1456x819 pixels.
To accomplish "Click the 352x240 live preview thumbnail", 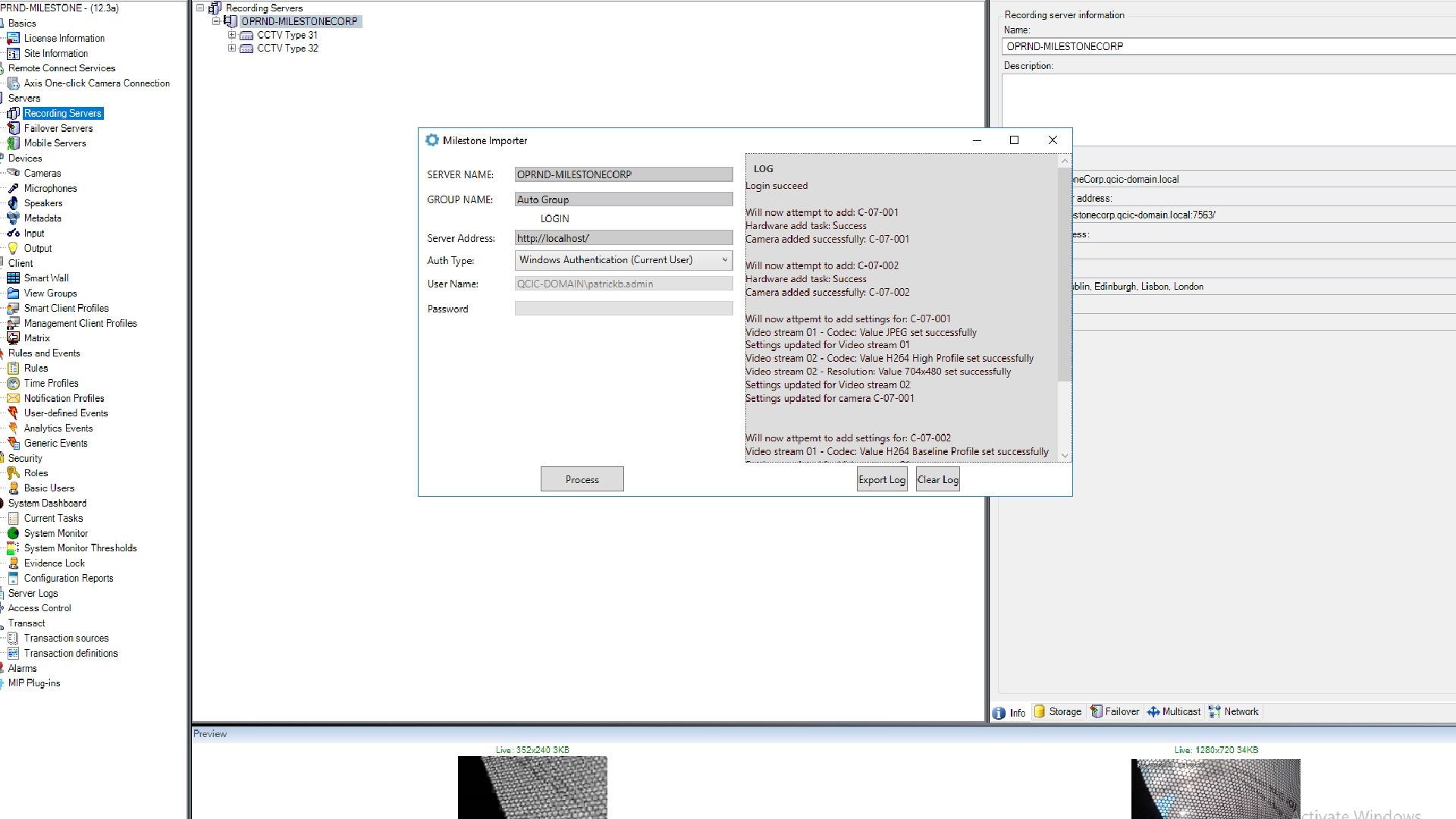I will [x=532, y=787].
